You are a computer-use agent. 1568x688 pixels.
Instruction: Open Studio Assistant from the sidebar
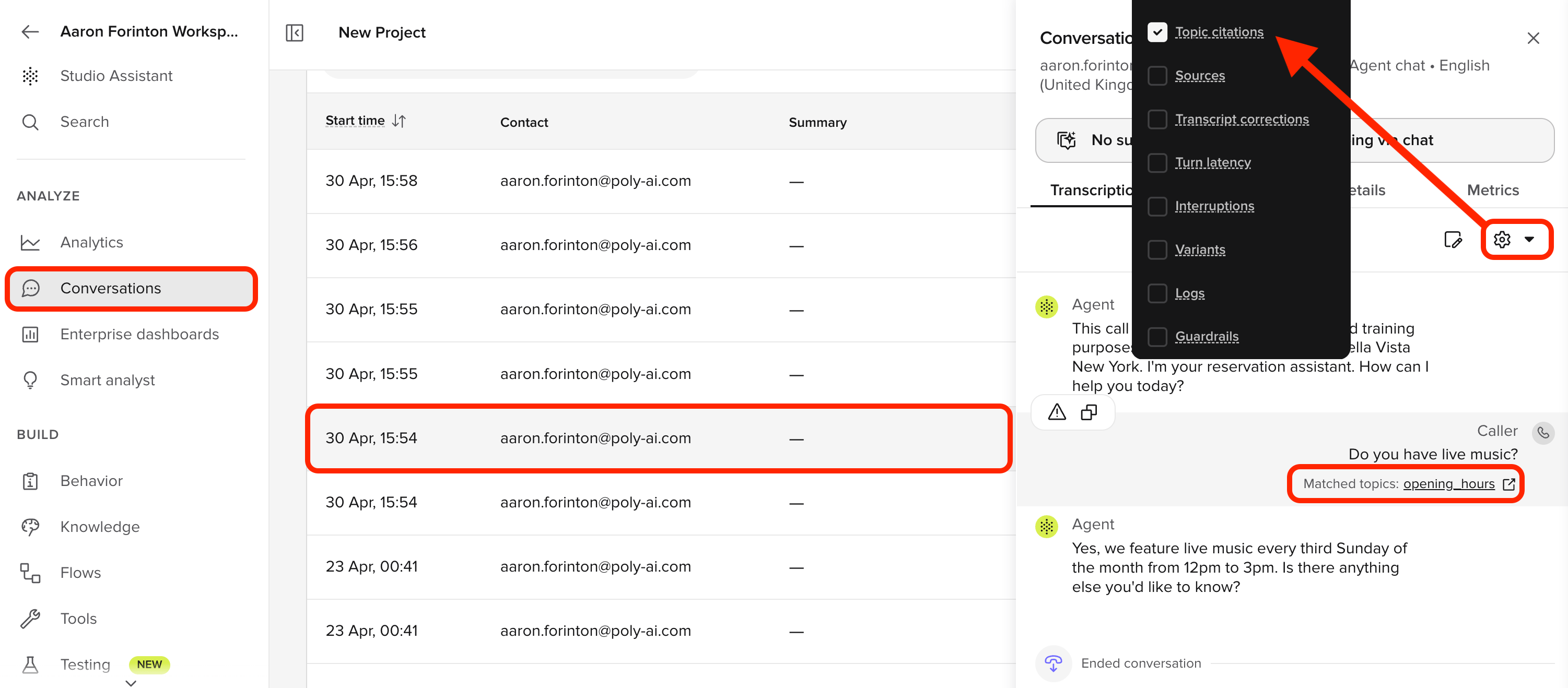tap(115, 76)
